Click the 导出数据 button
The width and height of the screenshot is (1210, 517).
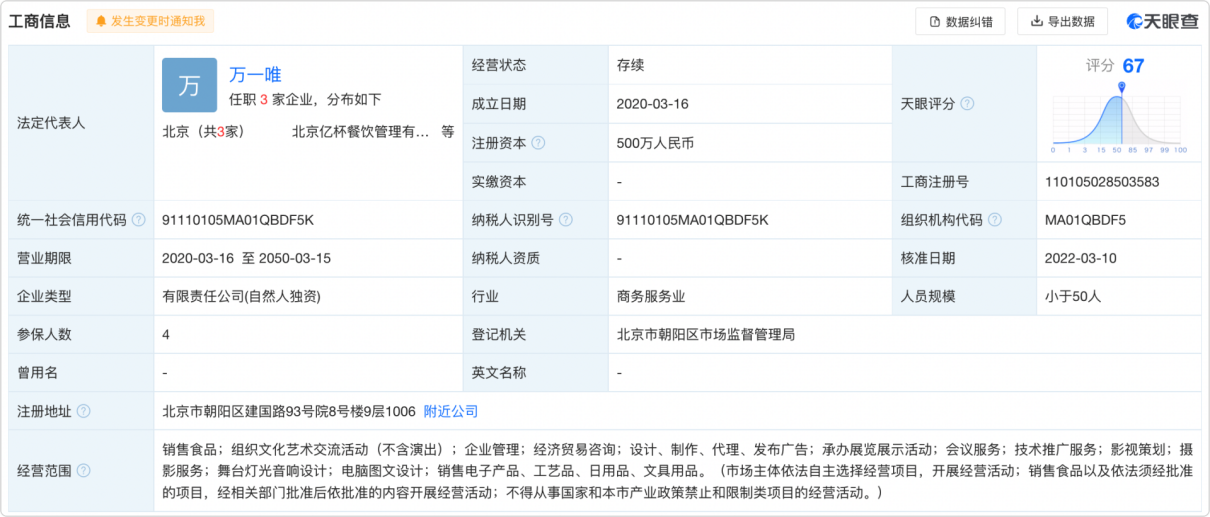click(x=1062, y=21)
